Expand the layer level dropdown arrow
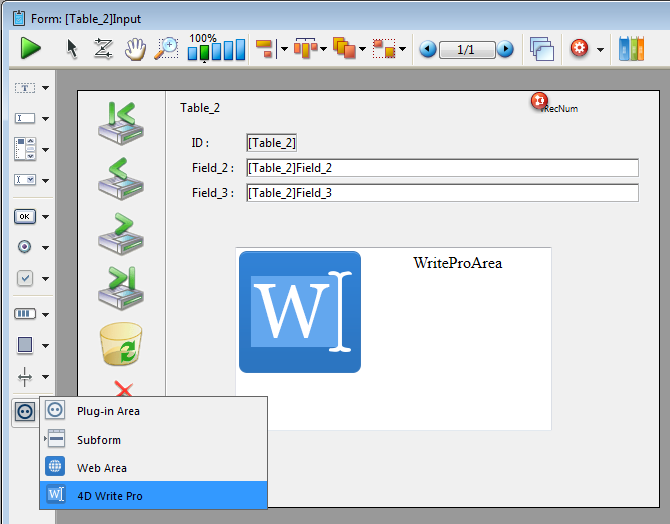The width and height of the screenshot is (670, 524). pyautogui.click(x=362, y=49)
